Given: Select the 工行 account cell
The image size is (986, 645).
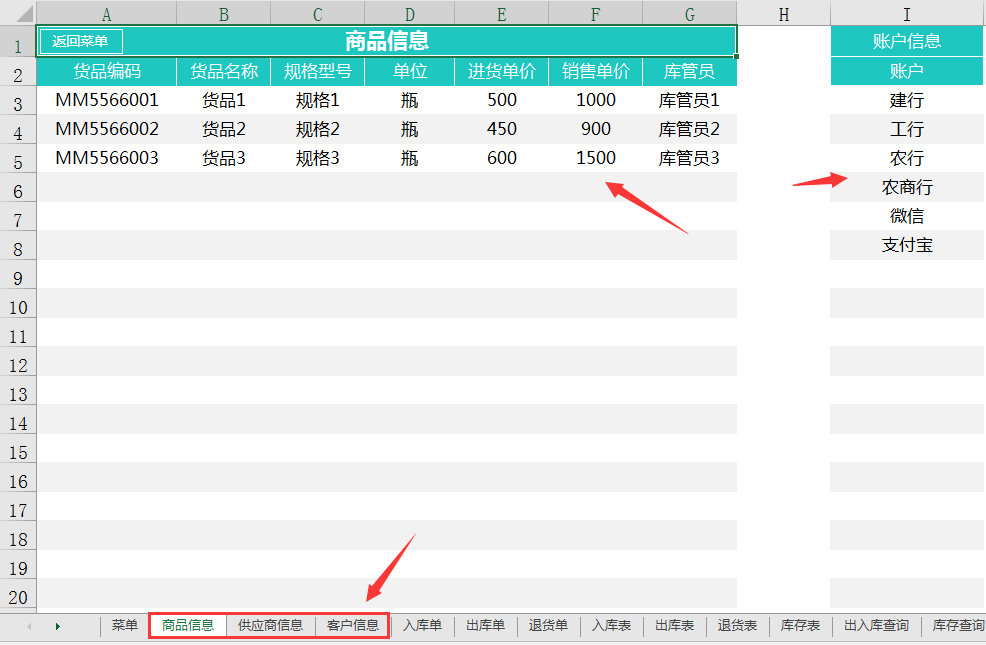Looking at the screenshot, I should coord(907,129).
